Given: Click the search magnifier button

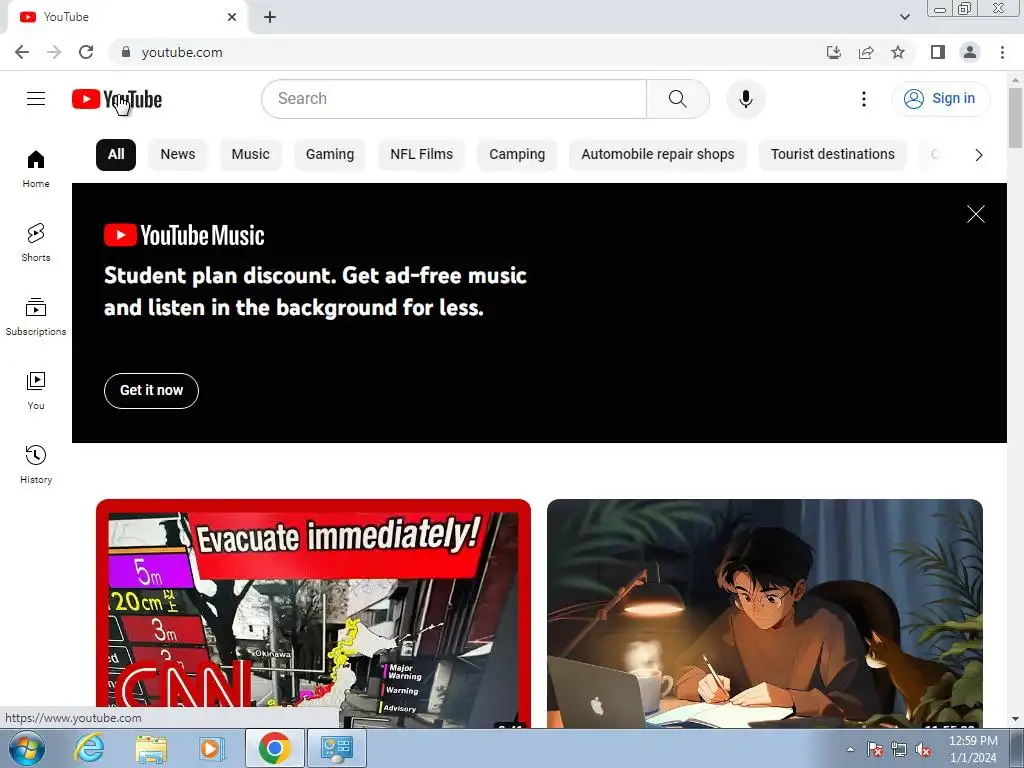Looking at the screenshot, I should click(x=678, y=99).
